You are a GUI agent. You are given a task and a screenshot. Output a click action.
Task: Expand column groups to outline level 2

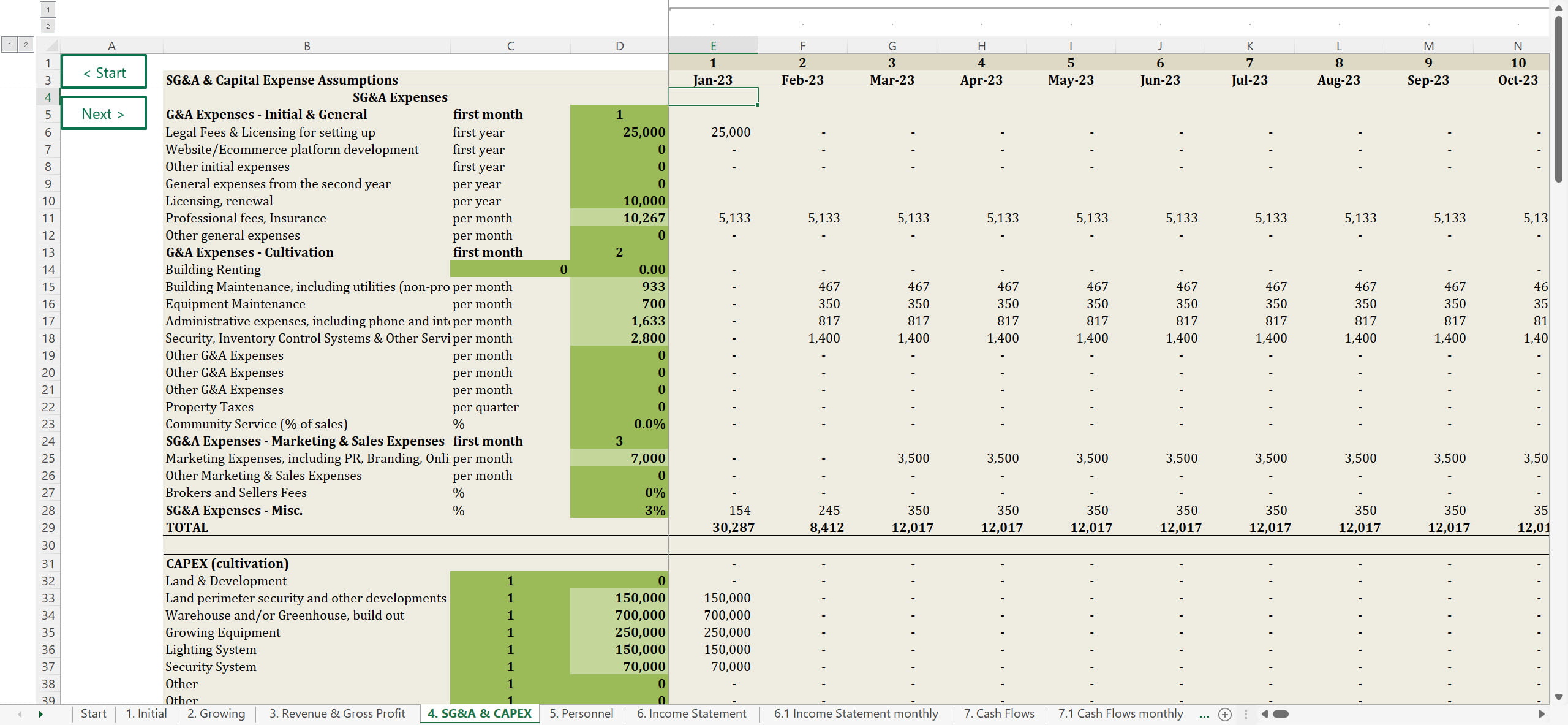48,26
